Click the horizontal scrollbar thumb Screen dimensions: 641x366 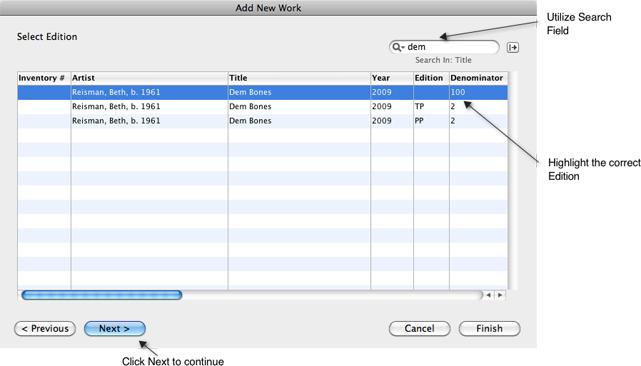(102, 295)
